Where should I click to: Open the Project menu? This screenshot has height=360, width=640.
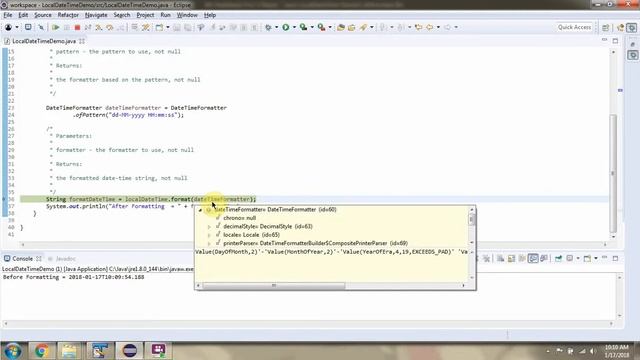click(x=145, y=15)
